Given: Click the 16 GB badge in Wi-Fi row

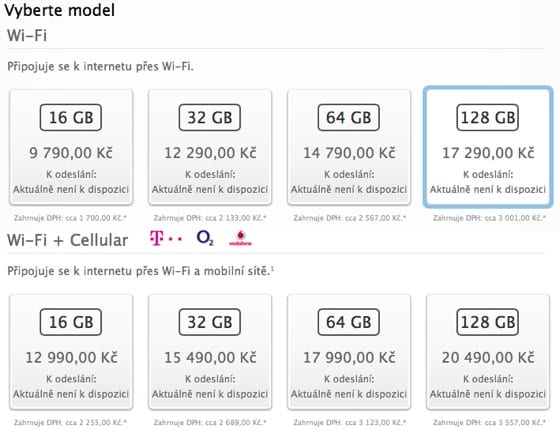Looking at the screenshot, I should [71, 118].
